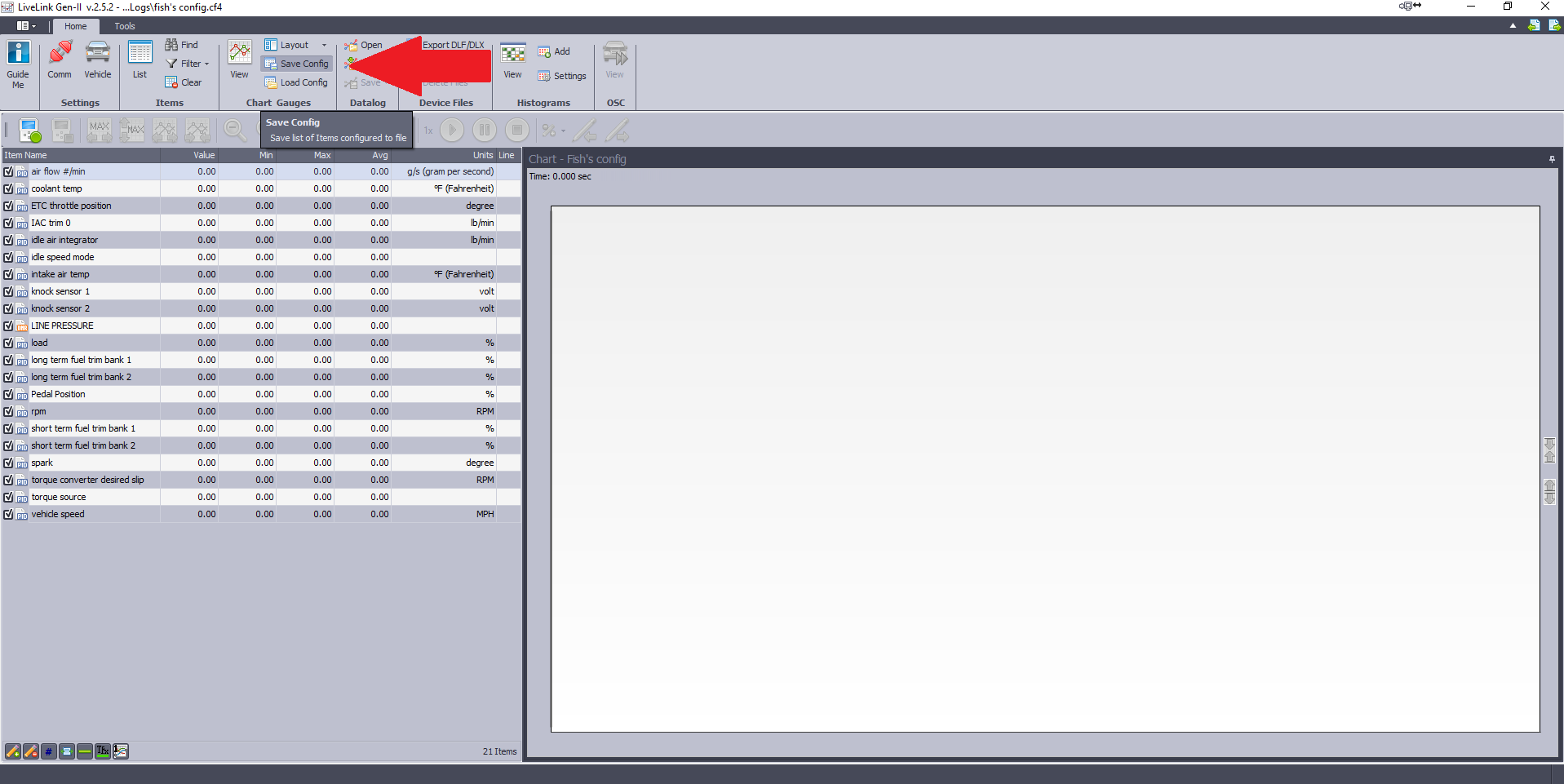The width and height of the screenshot is (1564, 784).
Task: Click the zoom out magnifier icon
Action: (235, 131)
